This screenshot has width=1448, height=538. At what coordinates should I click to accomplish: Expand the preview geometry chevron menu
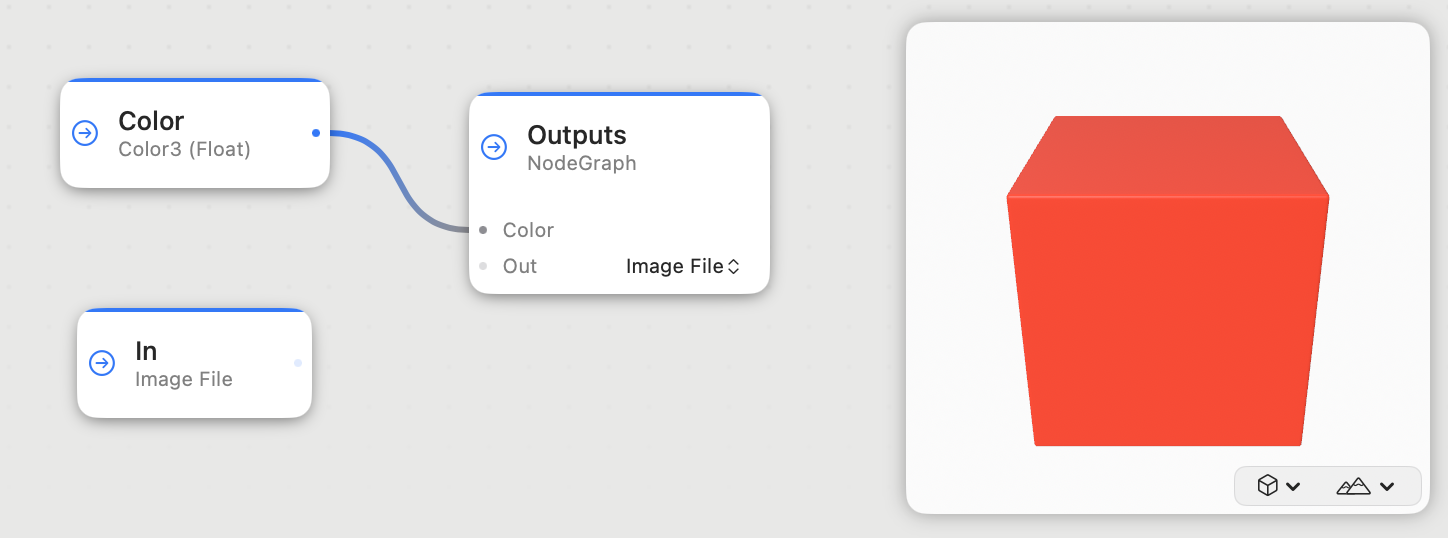click(x=1293, y=487)
